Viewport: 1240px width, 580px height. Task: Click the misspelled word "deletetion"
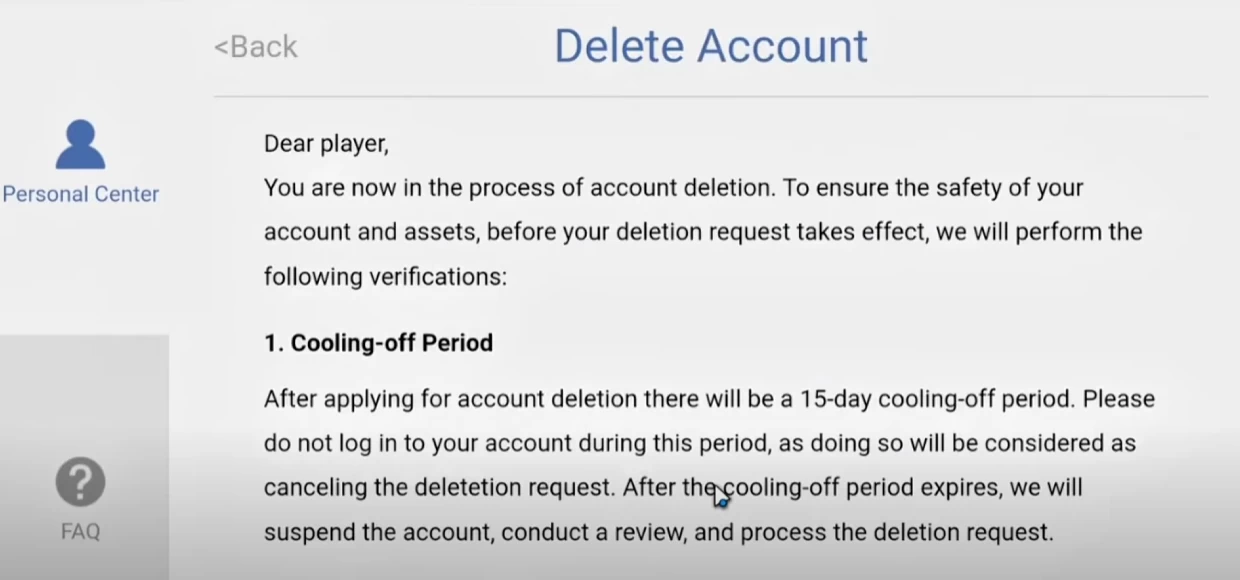pos(469,488)
